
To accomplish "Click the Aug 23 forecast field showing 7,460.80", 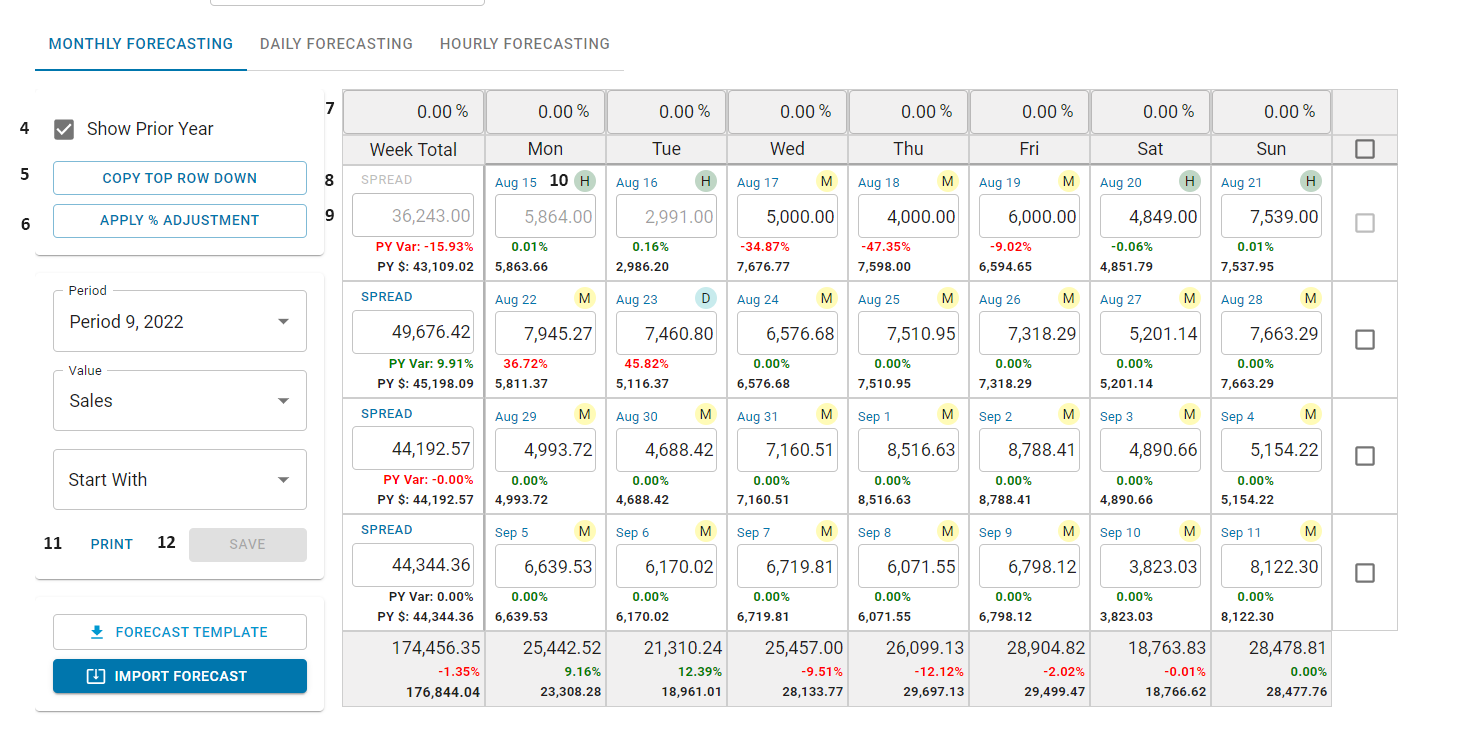I will click(x=666, y=333).
